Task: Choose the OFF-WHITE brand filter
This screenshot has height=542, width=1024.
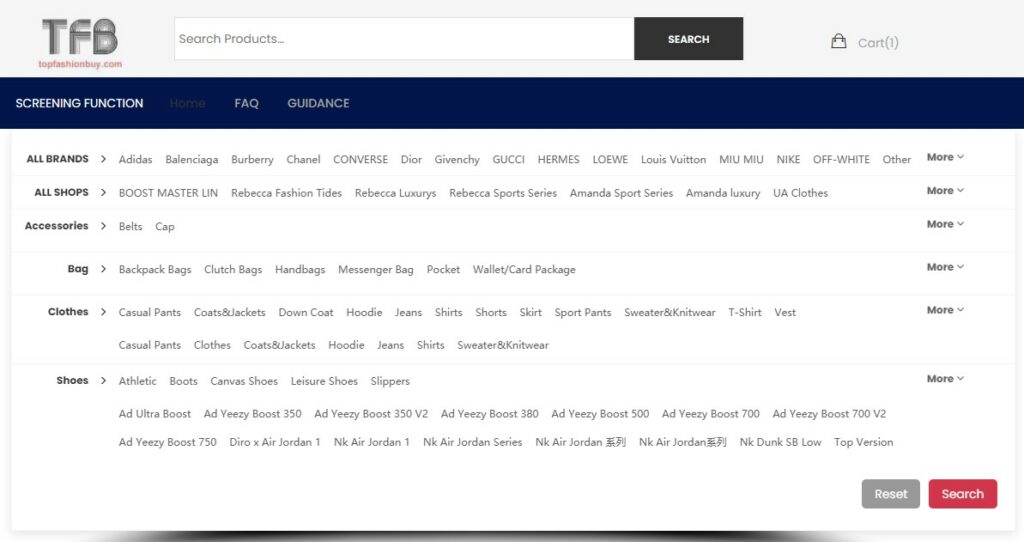Action: [841, 159]
